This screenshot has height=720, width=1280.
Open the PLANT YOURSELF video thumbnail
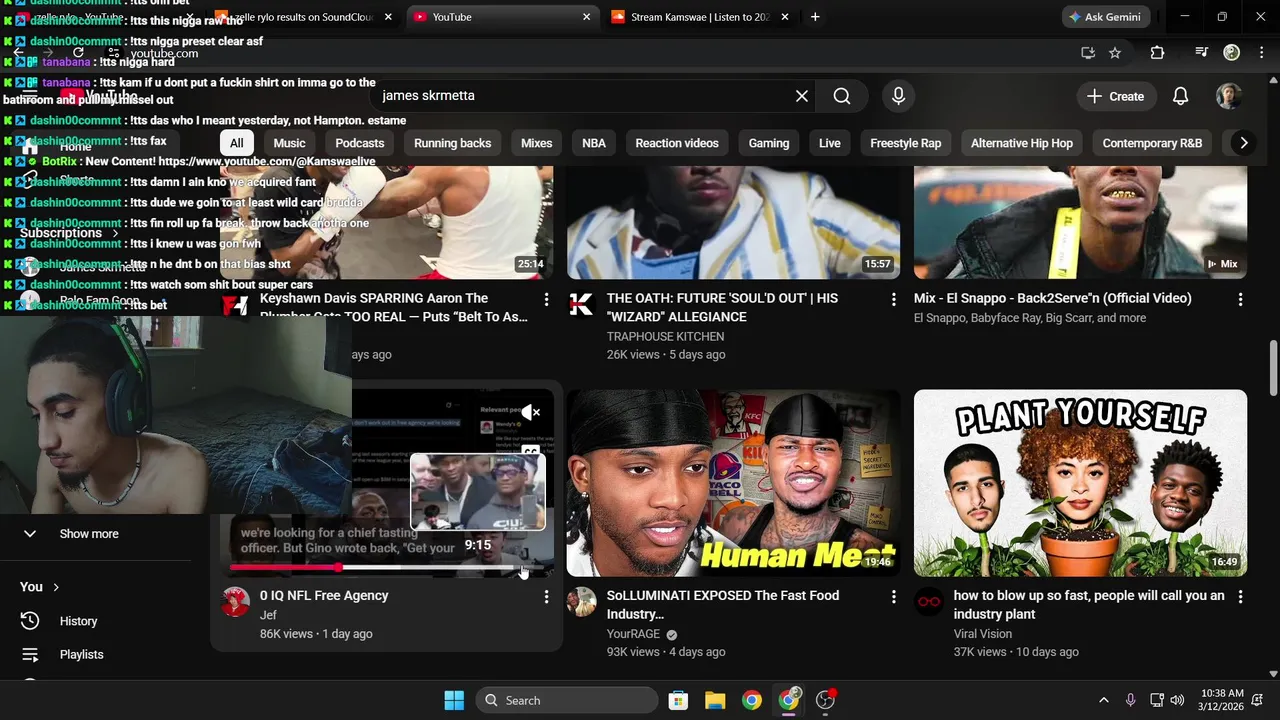coord(1080,483)
